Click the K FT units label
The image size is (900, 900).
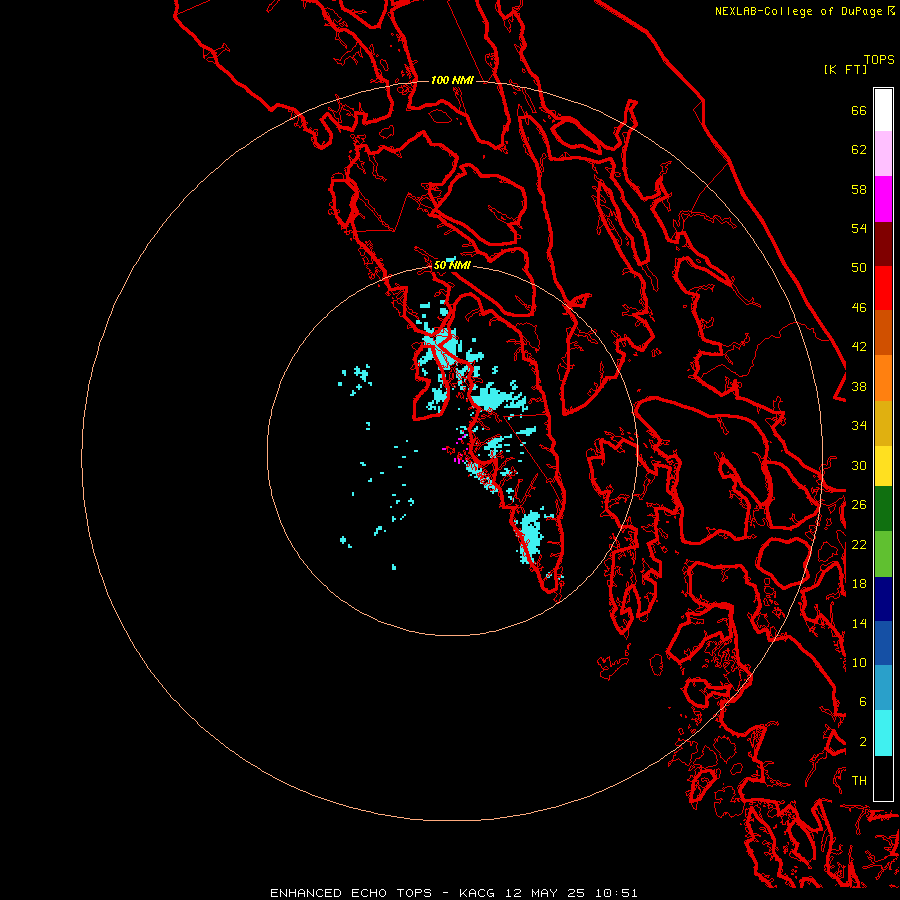(x=845, y=70)
